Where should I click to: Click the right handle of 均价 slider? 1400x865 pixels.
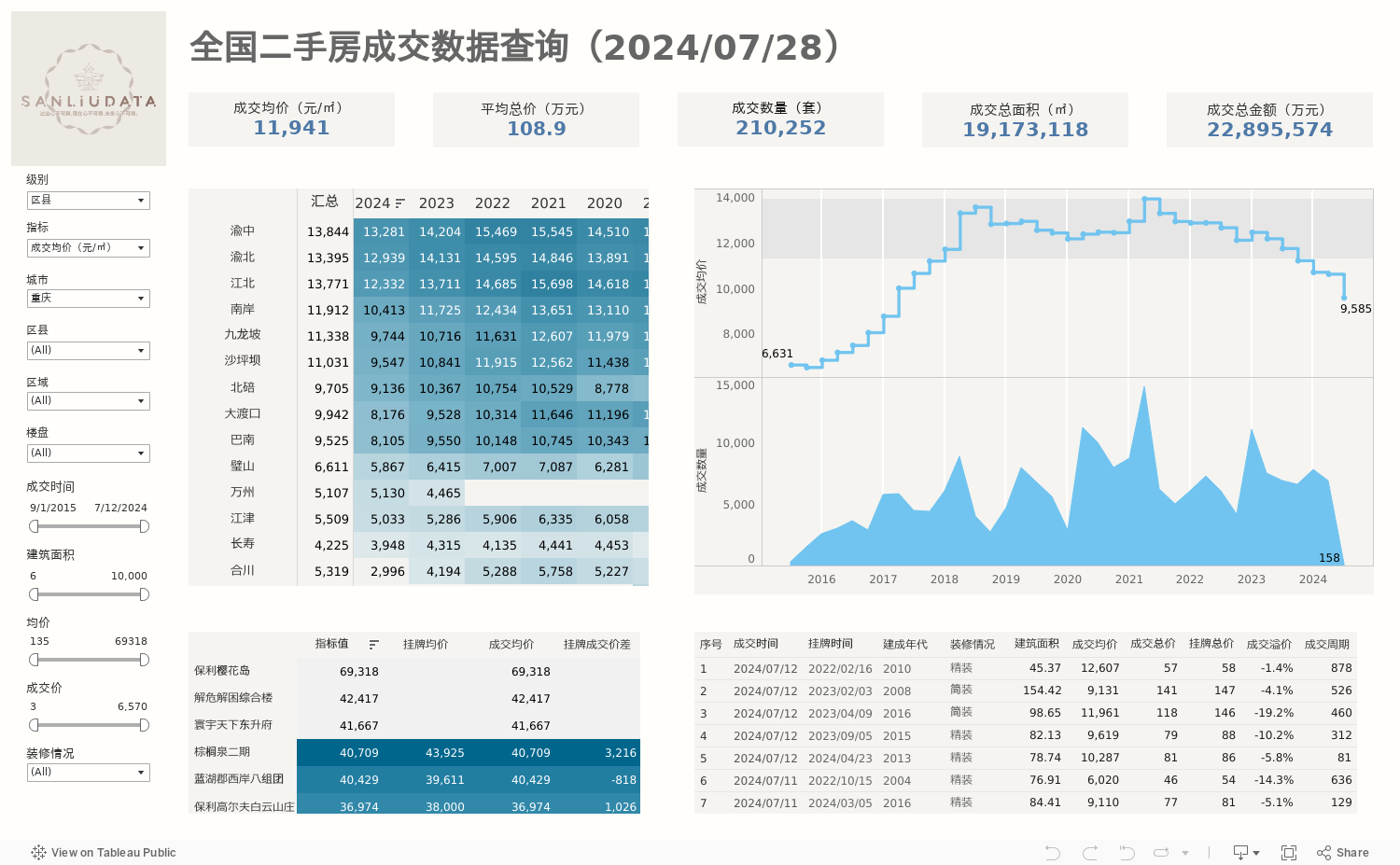[144, 660]
